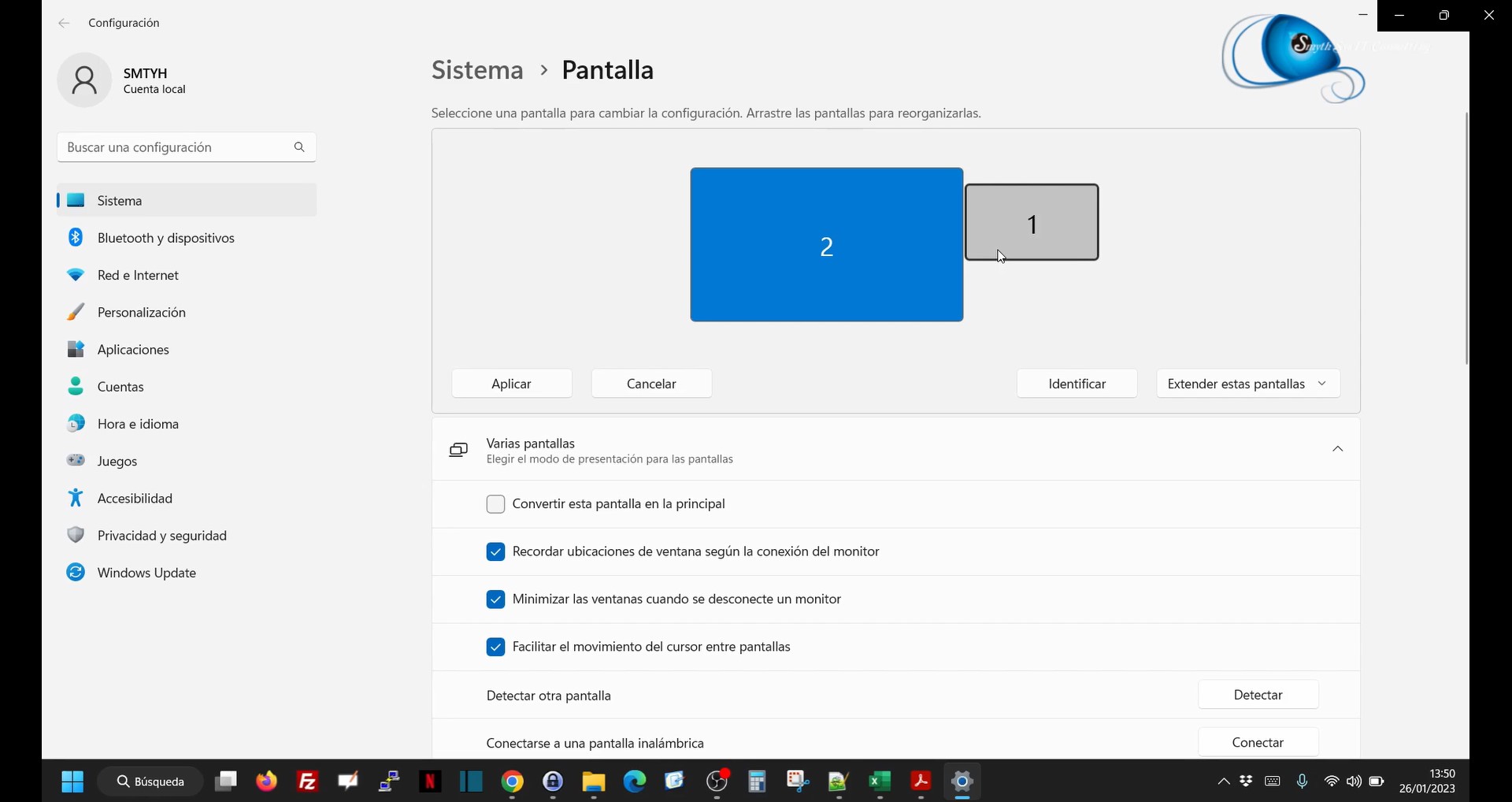Viewport: 1512px width, 802px height.
Task: Click the back arrow next to Configuración
Action: [x=64, y=24]
